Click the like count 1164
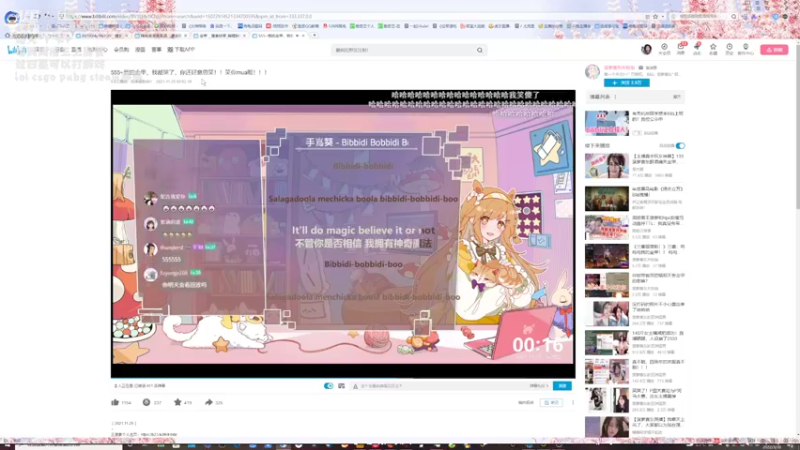The height and width of the screenshot is (450, 800). (126, 403)
